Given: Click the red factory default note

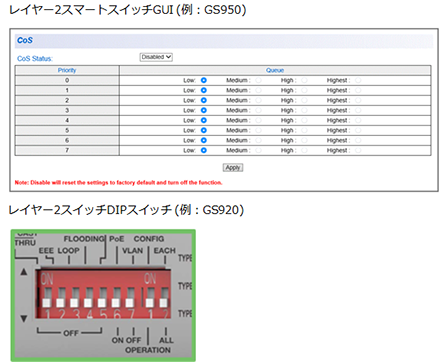Looking at the screenshot, I should (x=119, y=183).
